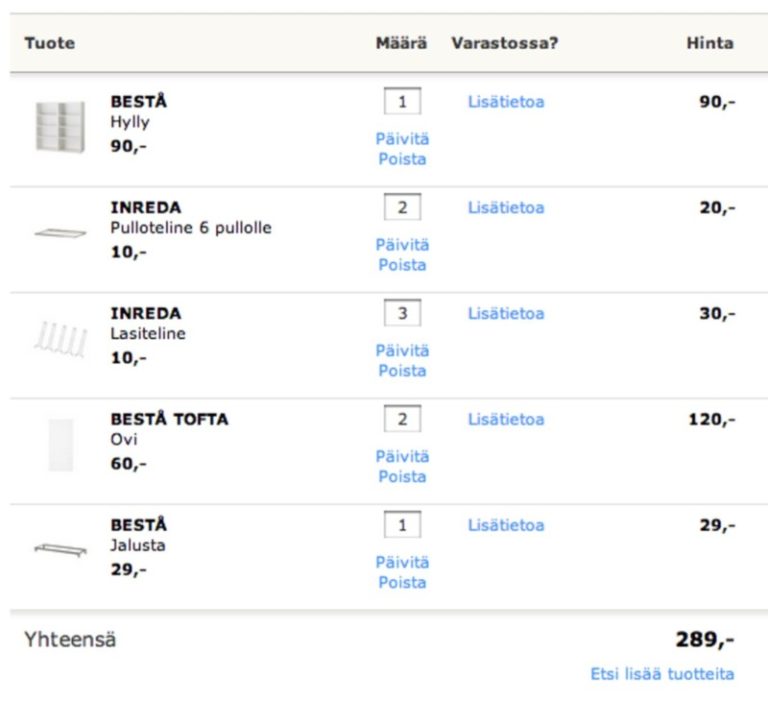Screen dimensions: 768x701
Task: Update the INREDA Lasiteline quantity with Päivitä
Action: (402, 350)
